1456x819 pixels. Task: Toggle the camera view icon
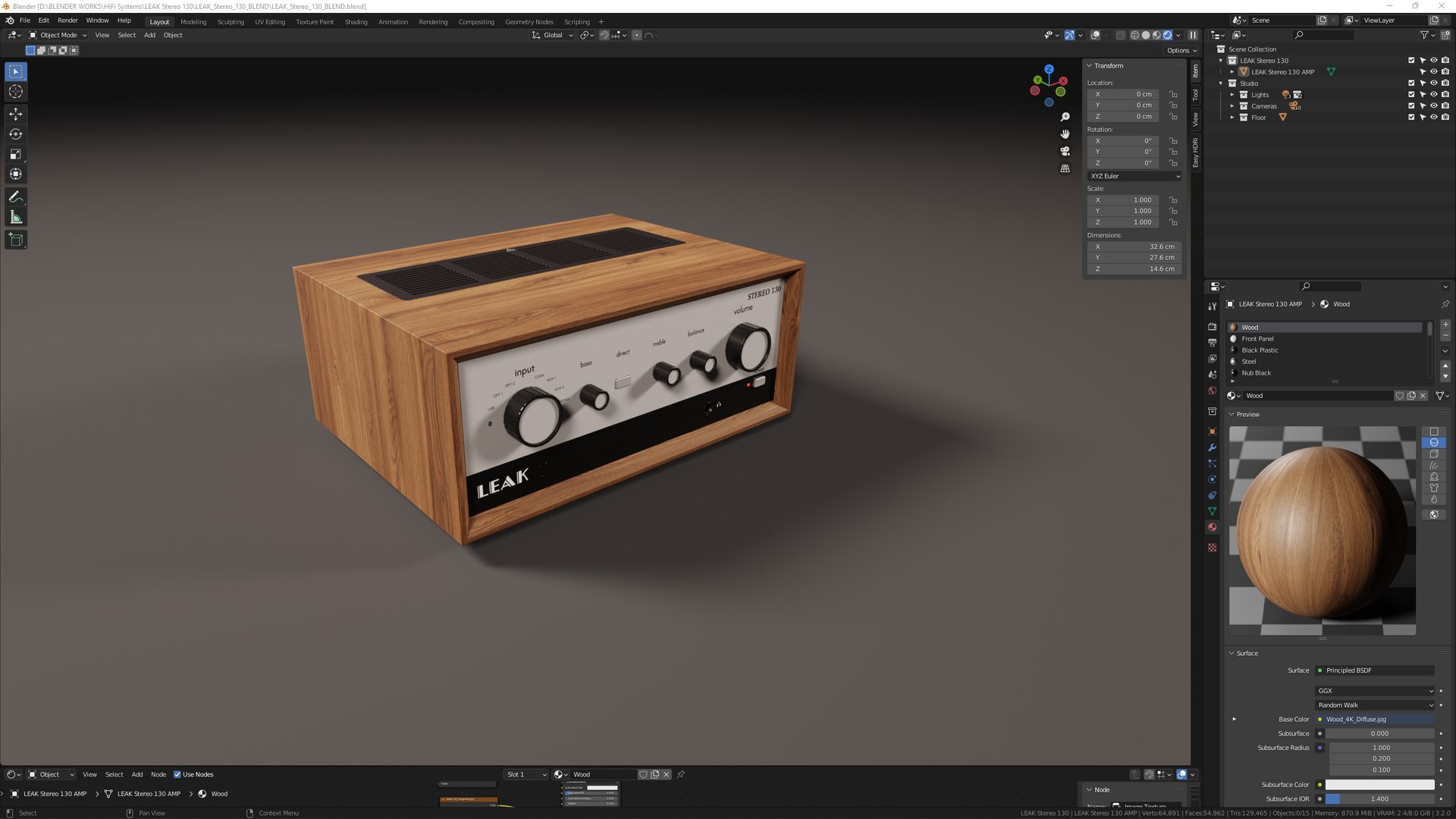[x=1065, y=151]
